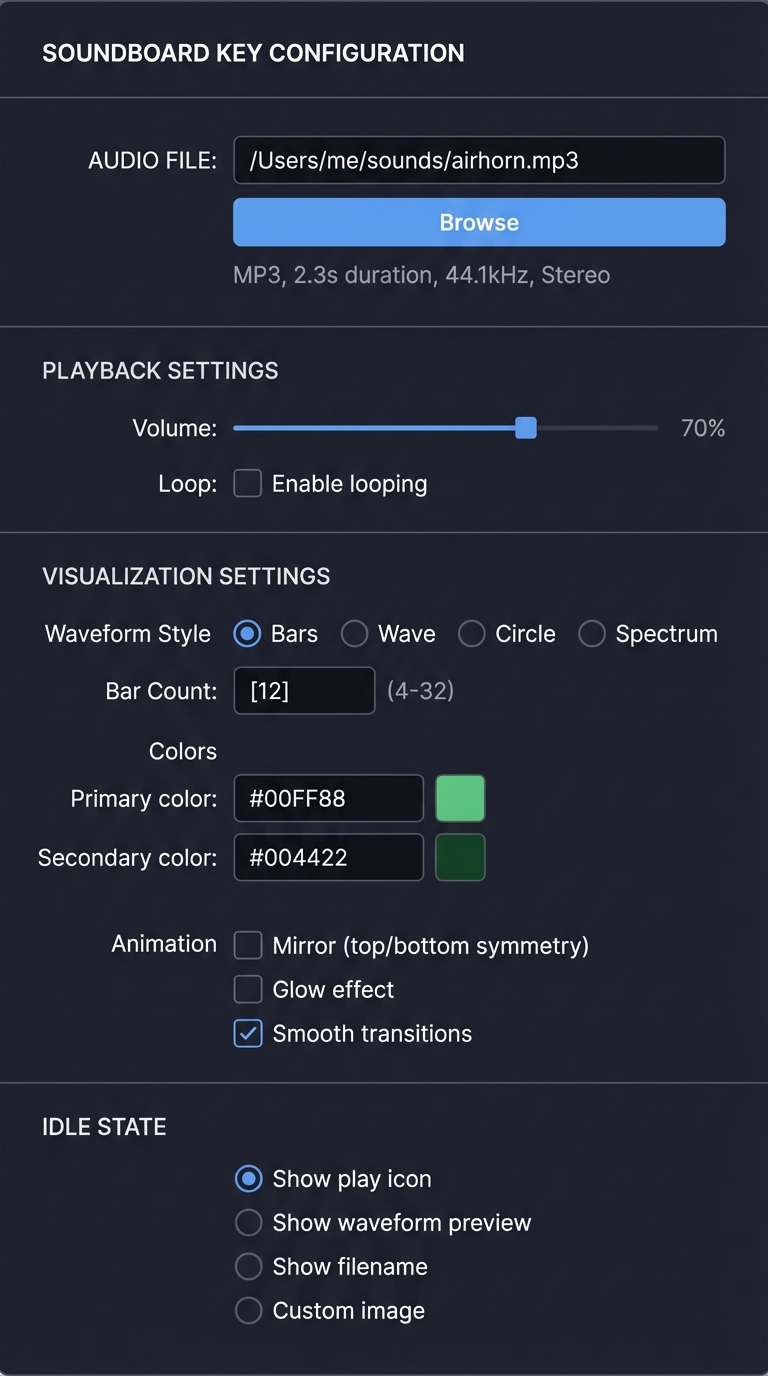Viewport: 768px width, 1376px height.
Task: Enable the Glow effect option
Action: tap(247, 989)
